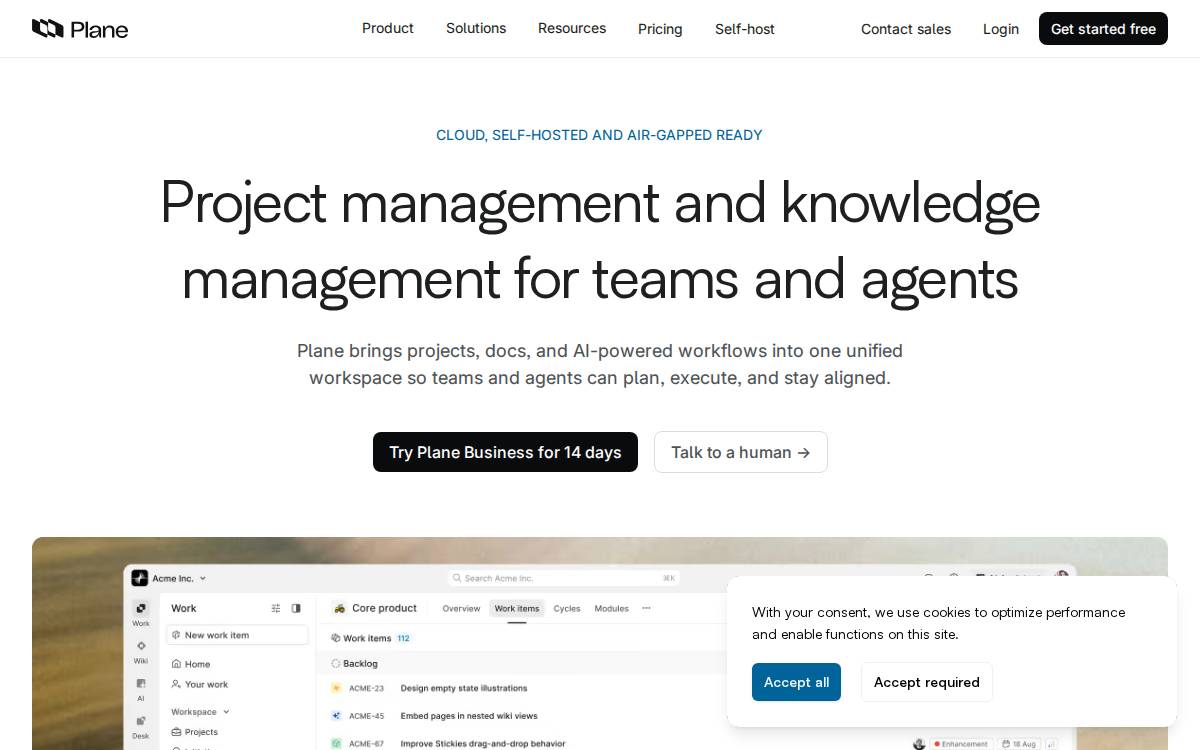
Task: Choose Accept required cookies
Action: 927,682
